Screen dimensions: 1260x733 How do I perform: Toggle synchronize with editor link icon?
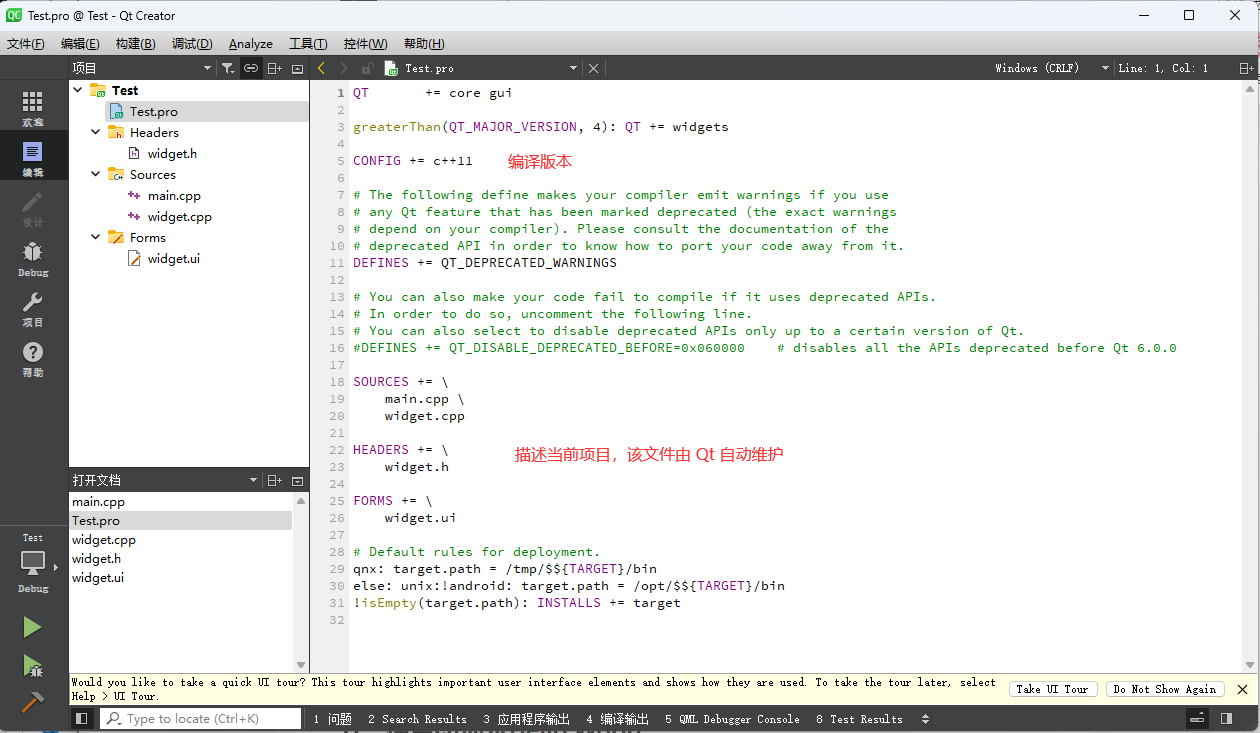click(x=251, y=68)
